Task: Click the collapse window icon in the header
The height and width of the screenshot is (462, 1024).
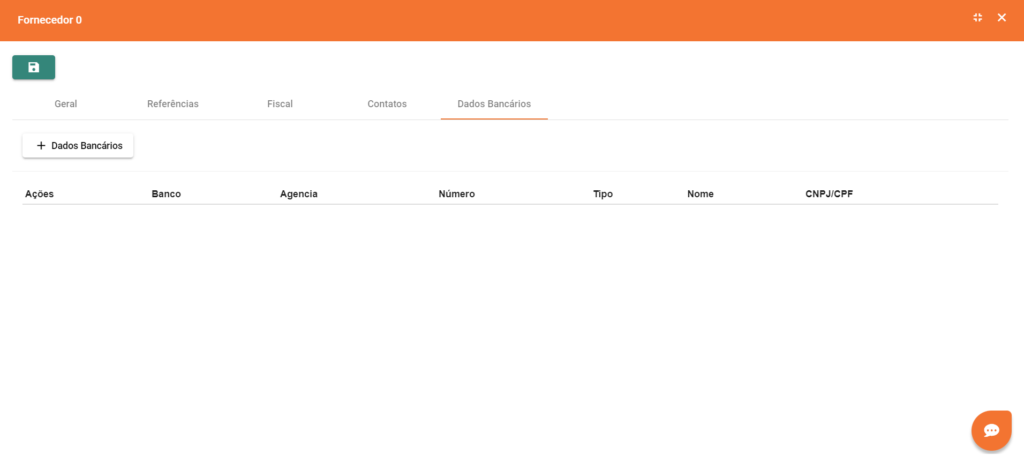Action: 978,18
